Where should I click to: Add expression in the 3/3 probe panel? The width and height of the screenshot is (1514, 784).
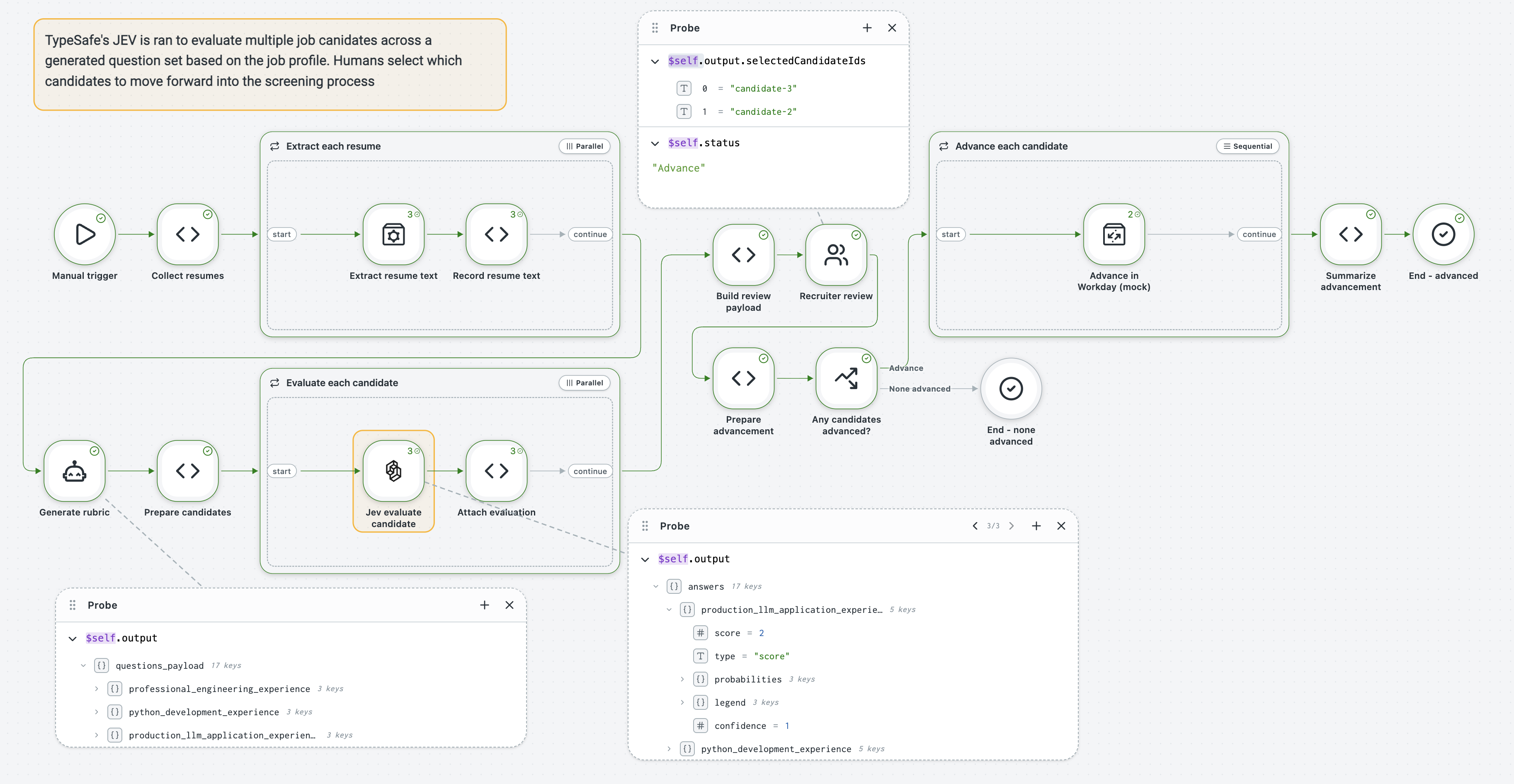(x=1036, y=526)
